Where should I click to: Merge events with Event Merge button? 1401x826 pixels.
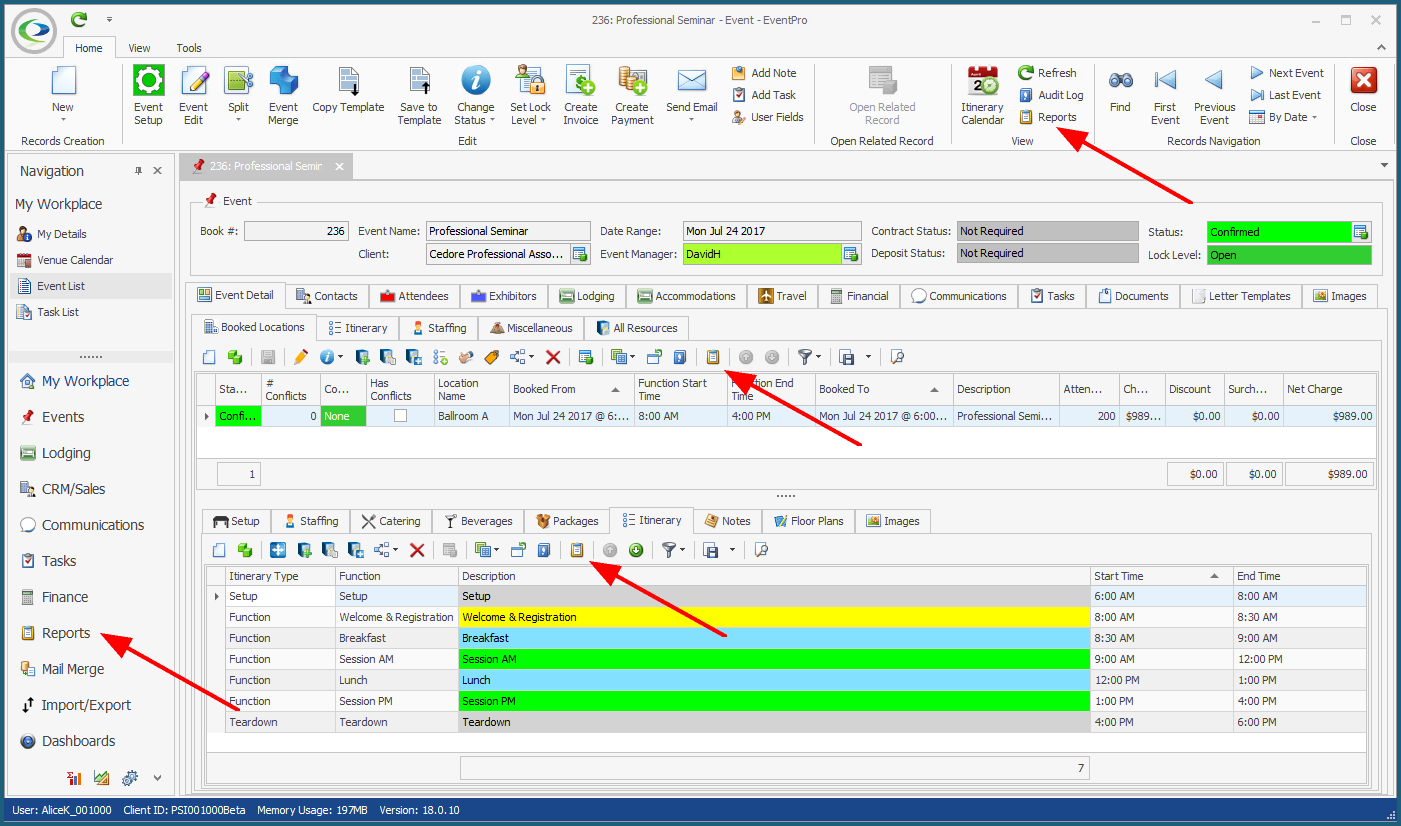point(283,95)
